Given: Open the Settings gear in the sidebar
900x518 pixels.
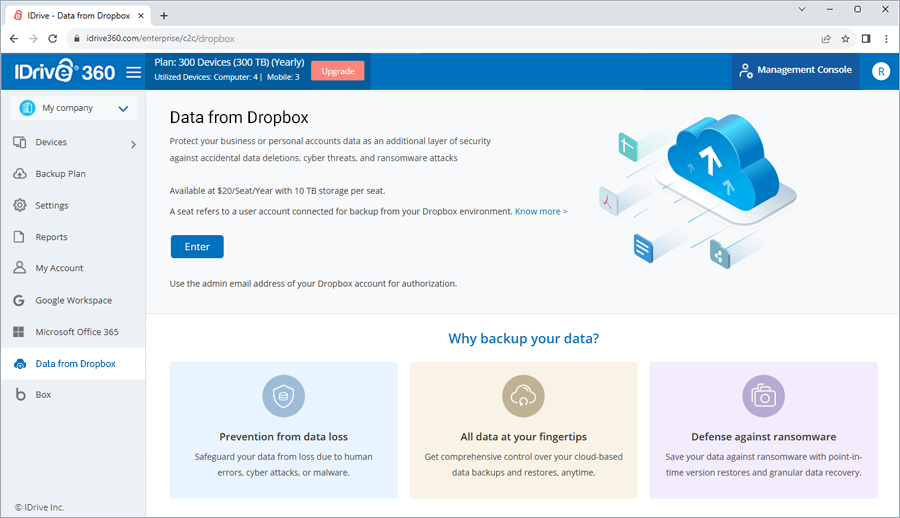Looking at the screenshot, I should (x=20, y=205).
